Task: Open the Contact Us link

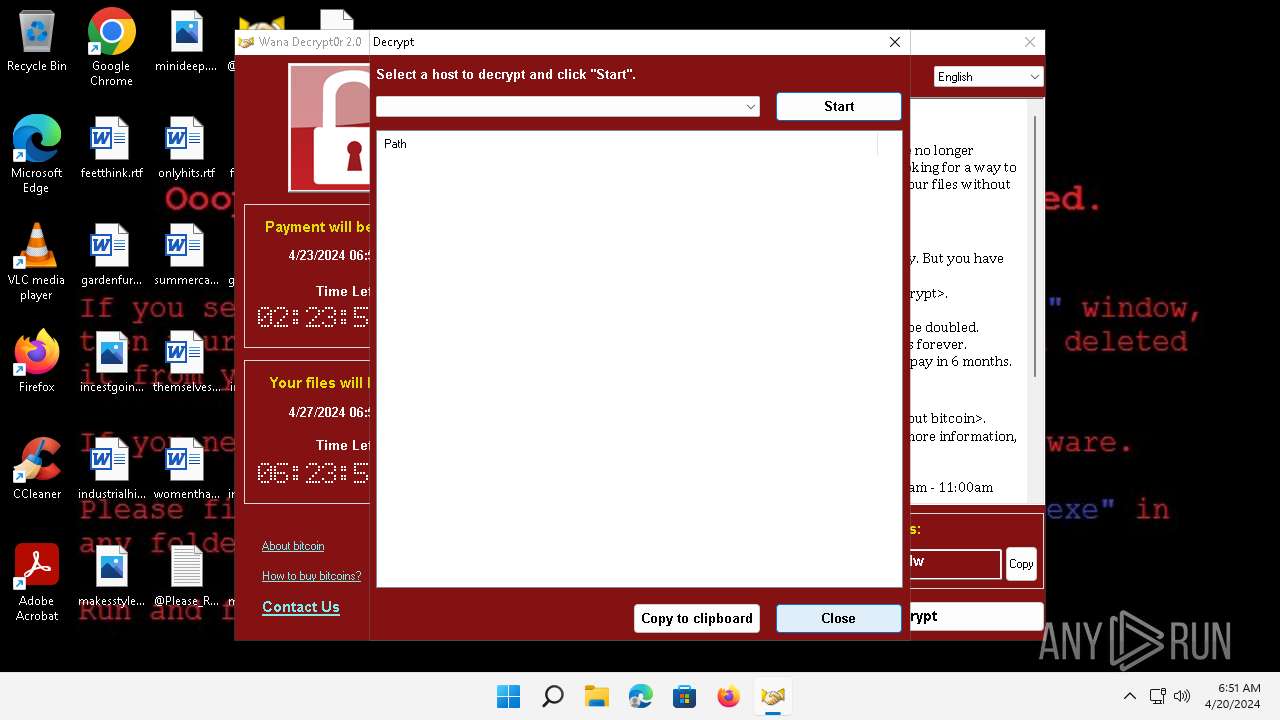Action: [301, 607]
